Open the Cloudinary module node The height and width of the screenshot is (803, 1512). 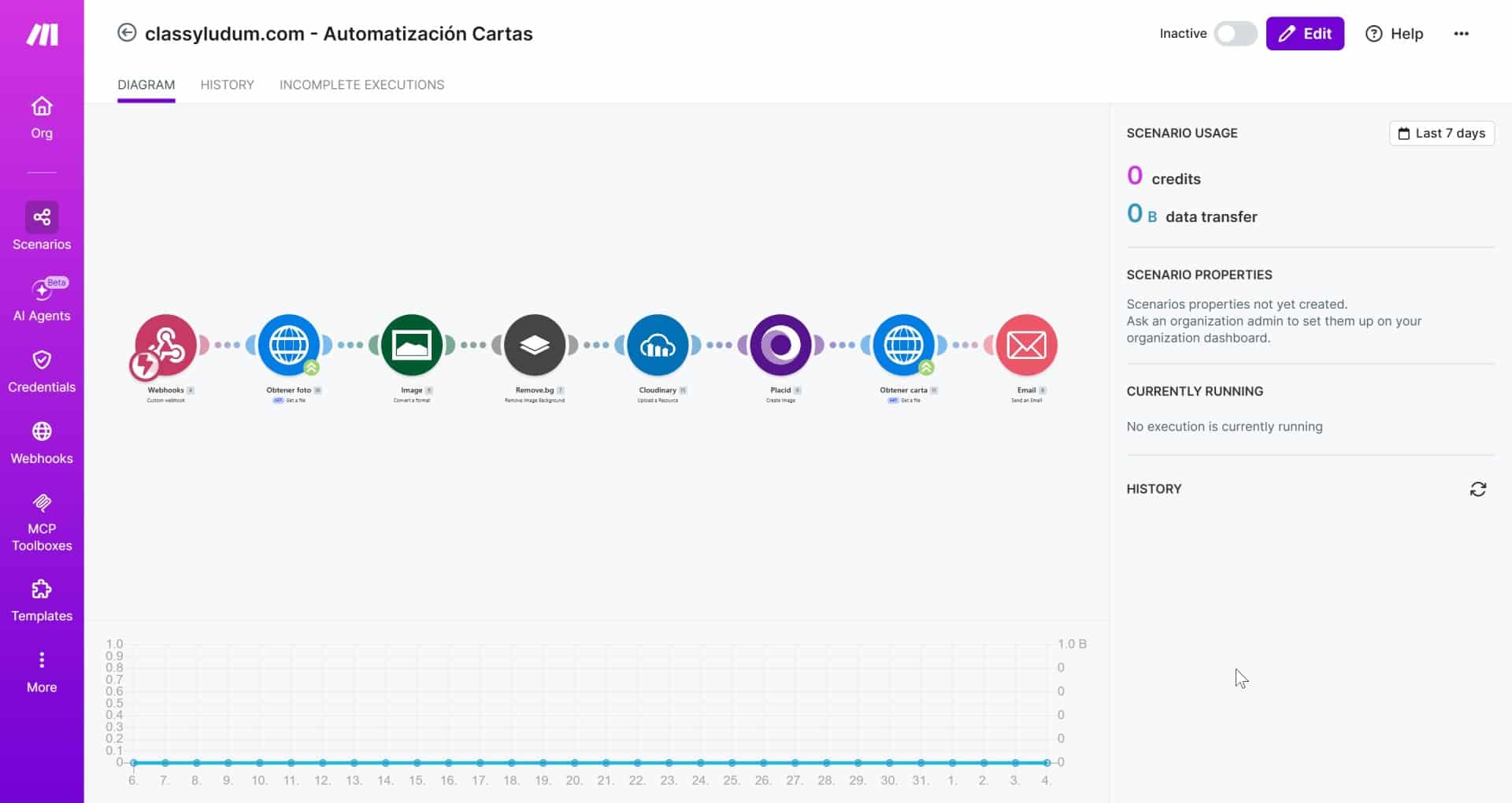(658, 345)
